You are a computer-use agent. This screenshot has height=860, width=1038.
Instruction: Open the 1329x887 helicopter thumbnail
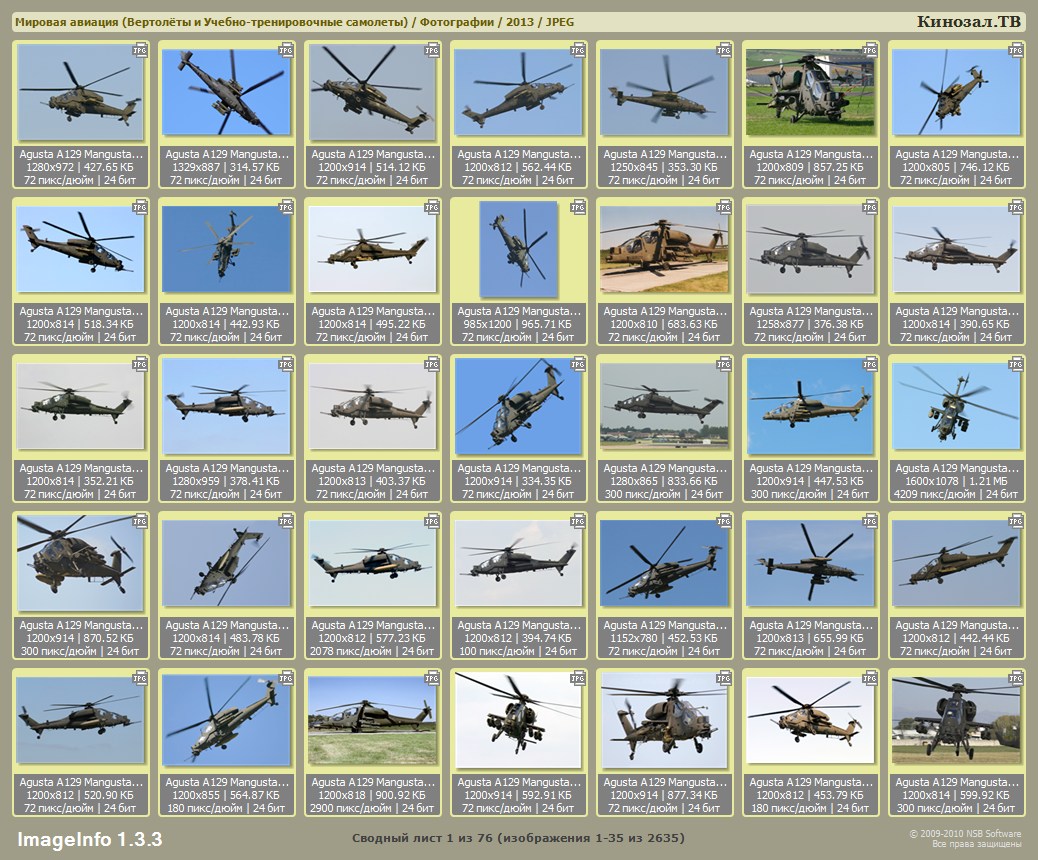tap(226, 93)
